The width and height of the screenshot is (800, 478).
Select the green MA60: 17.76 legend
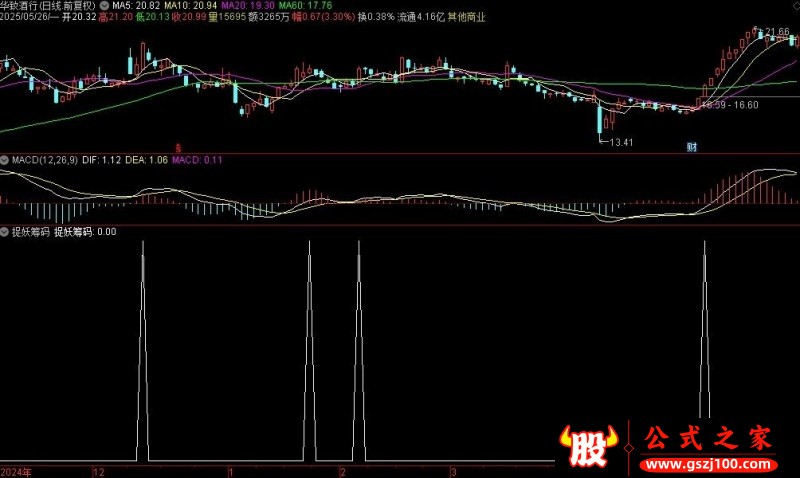[305, 6]
